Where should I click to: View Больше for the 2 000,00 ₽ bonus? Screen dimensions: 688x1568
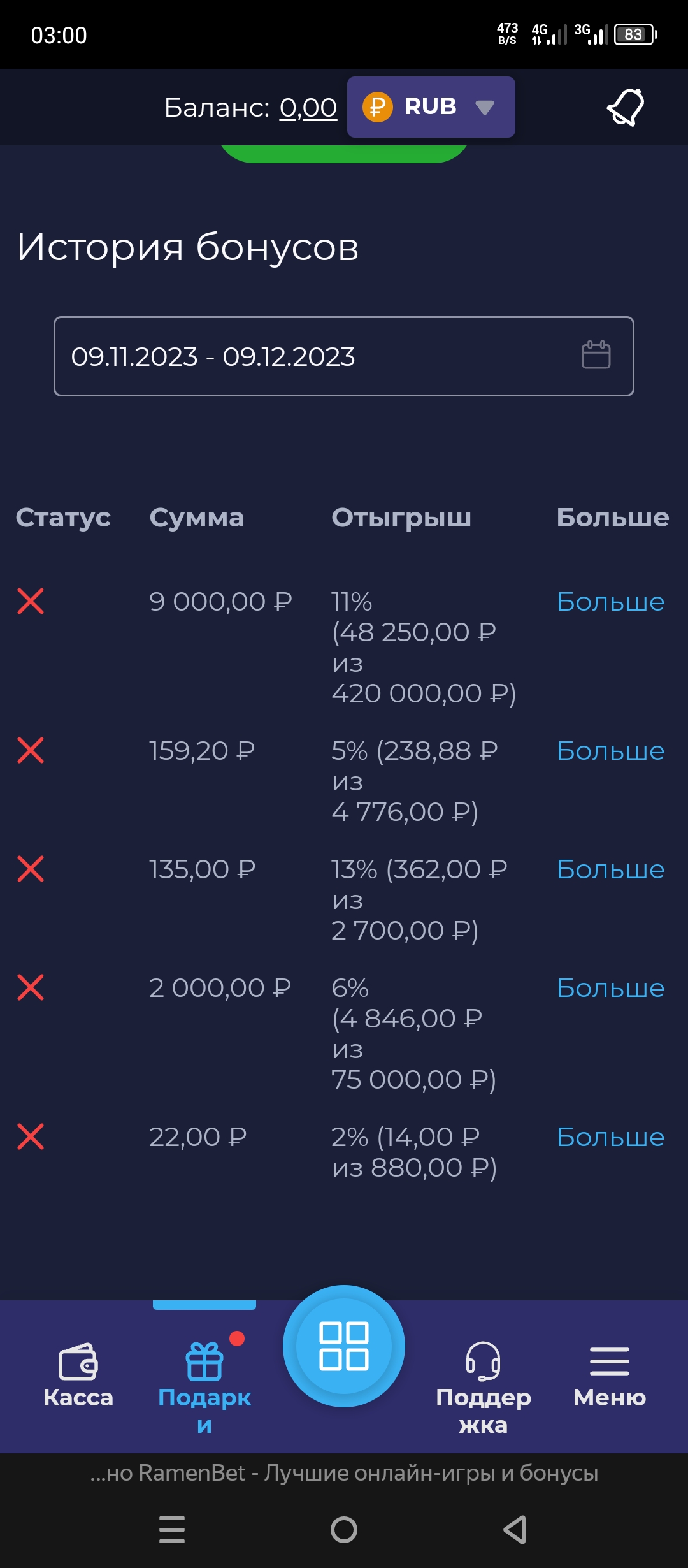(610, 988)
